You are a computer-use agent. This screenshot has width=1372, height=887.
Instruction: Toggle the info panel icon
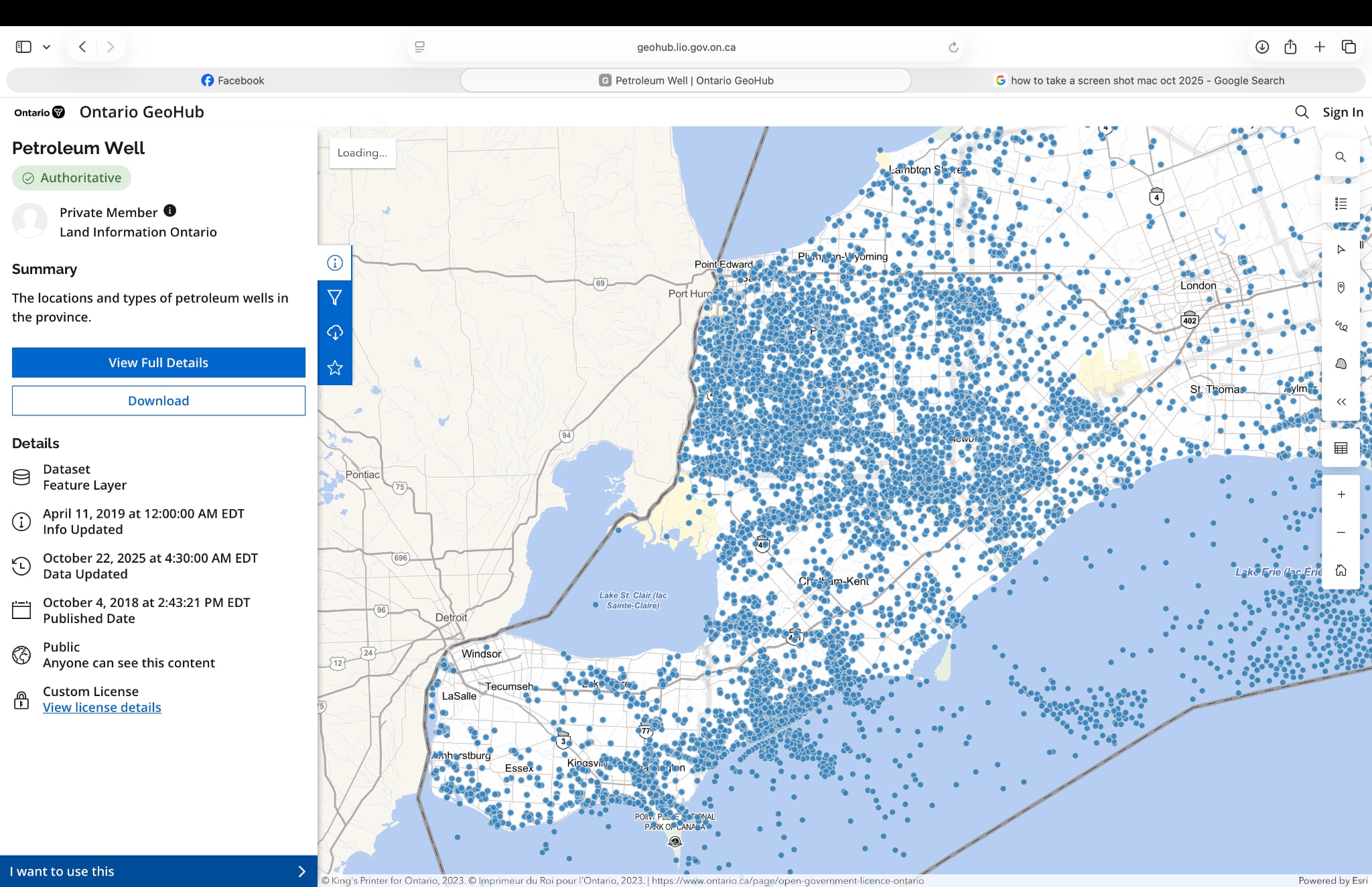tap(334, 263)
